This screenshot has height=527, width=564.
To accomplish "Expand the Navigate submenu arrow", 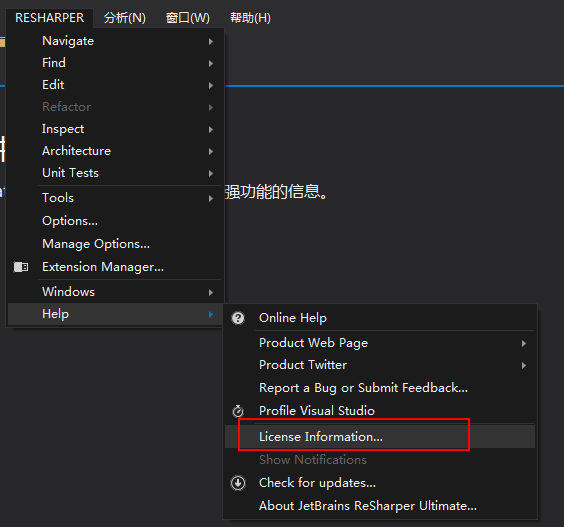I will (x=211, y=42).
